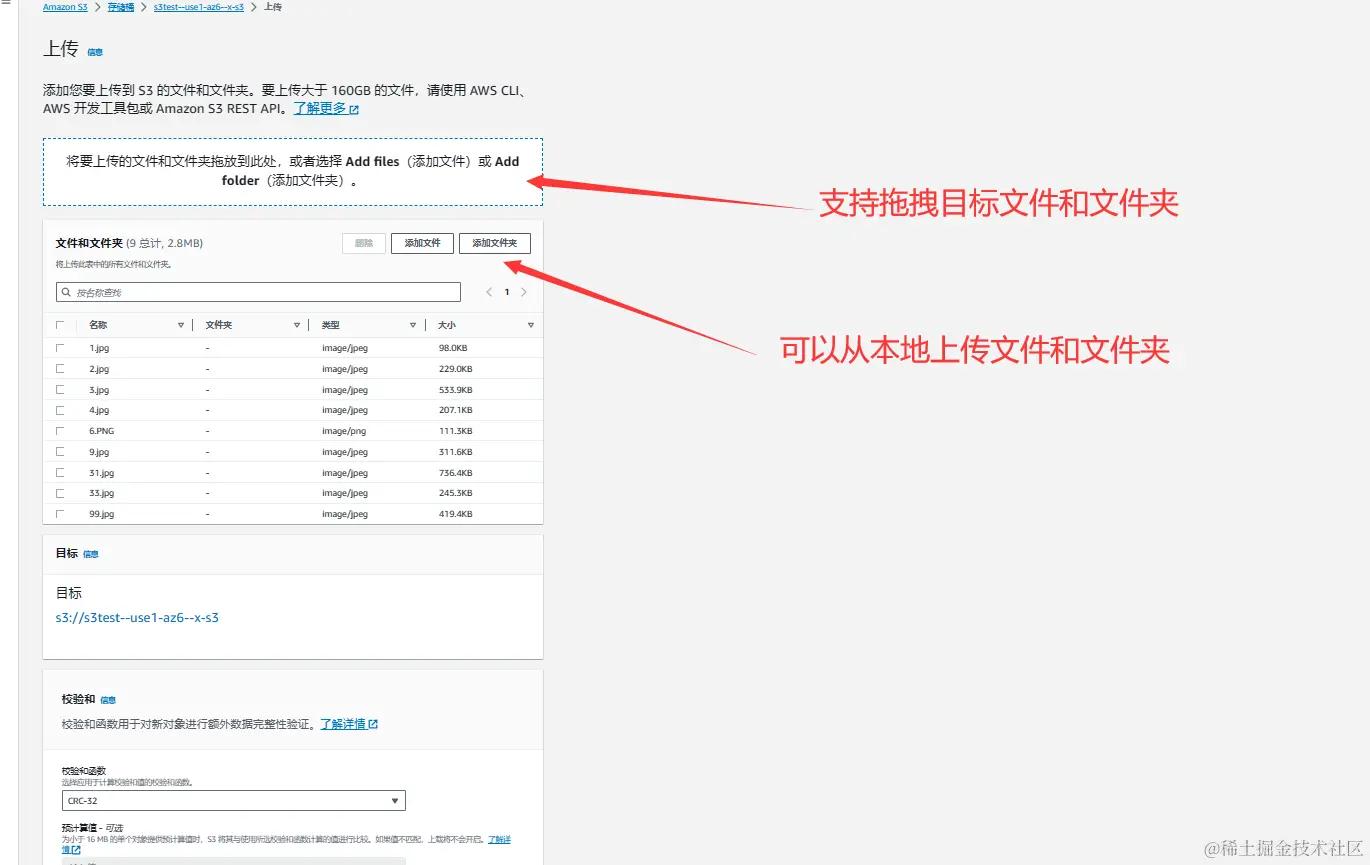Click page number 1 in pagination

click(507, 292)
